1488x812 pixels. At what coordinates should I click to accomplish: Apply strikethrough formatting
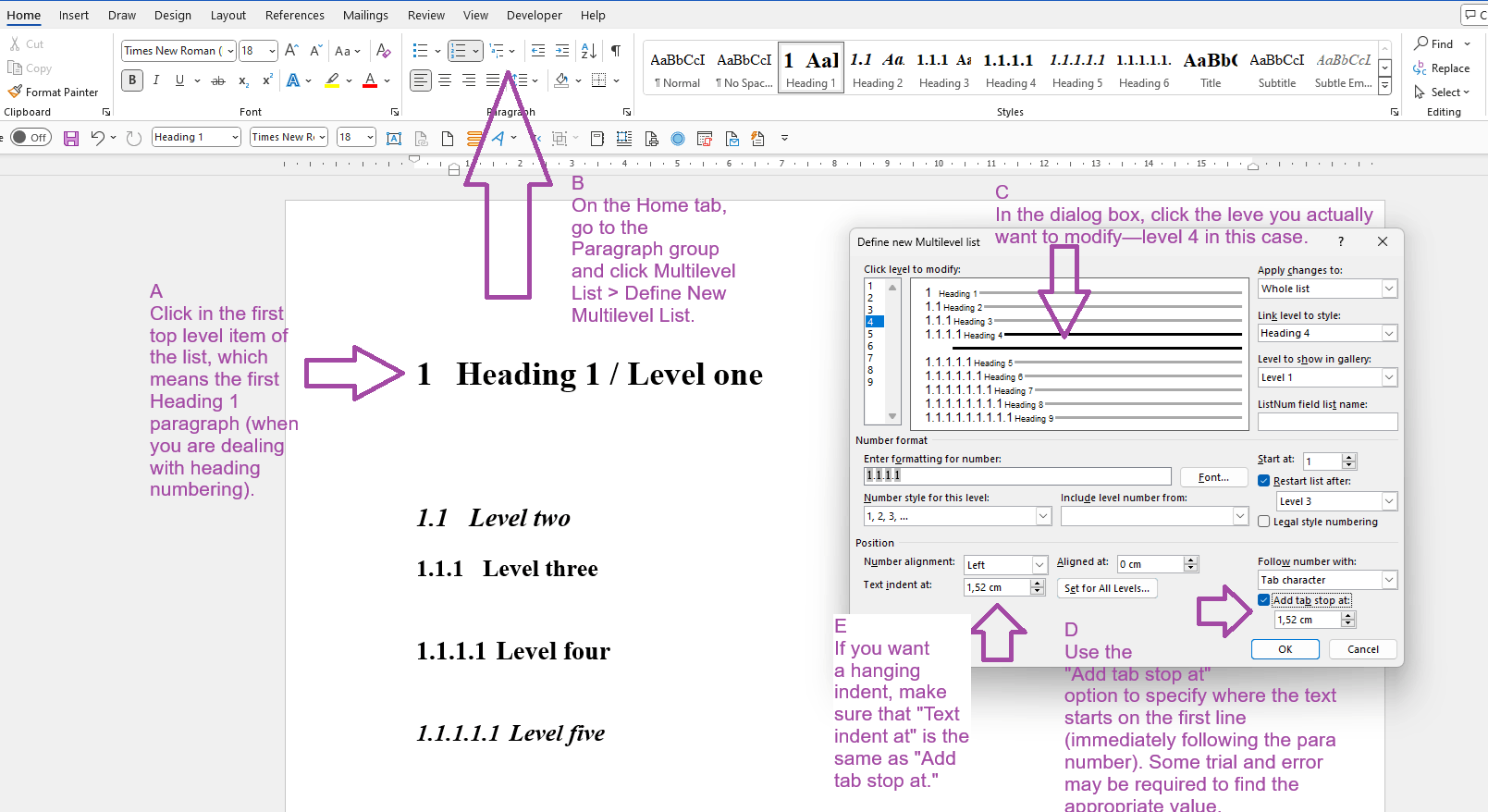pyautogui.click(x=218, y=80)
